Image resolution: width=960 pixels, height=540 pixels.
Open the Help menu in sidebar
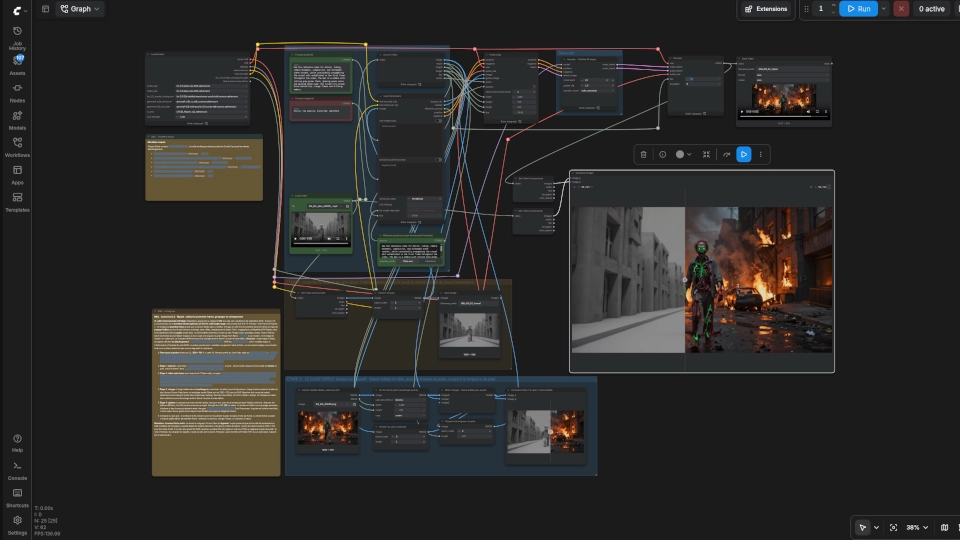coord(17,443)
